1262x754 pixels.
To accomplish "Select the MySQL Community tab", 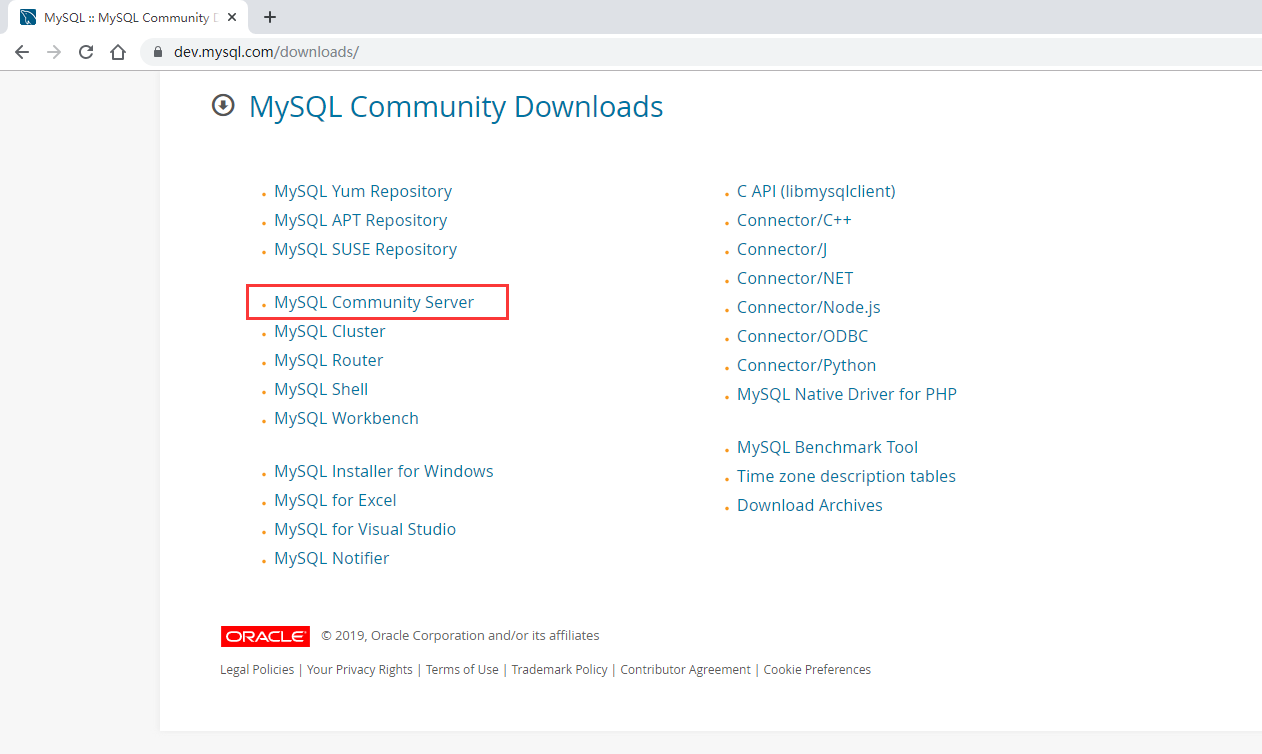I will coord(130,17).
